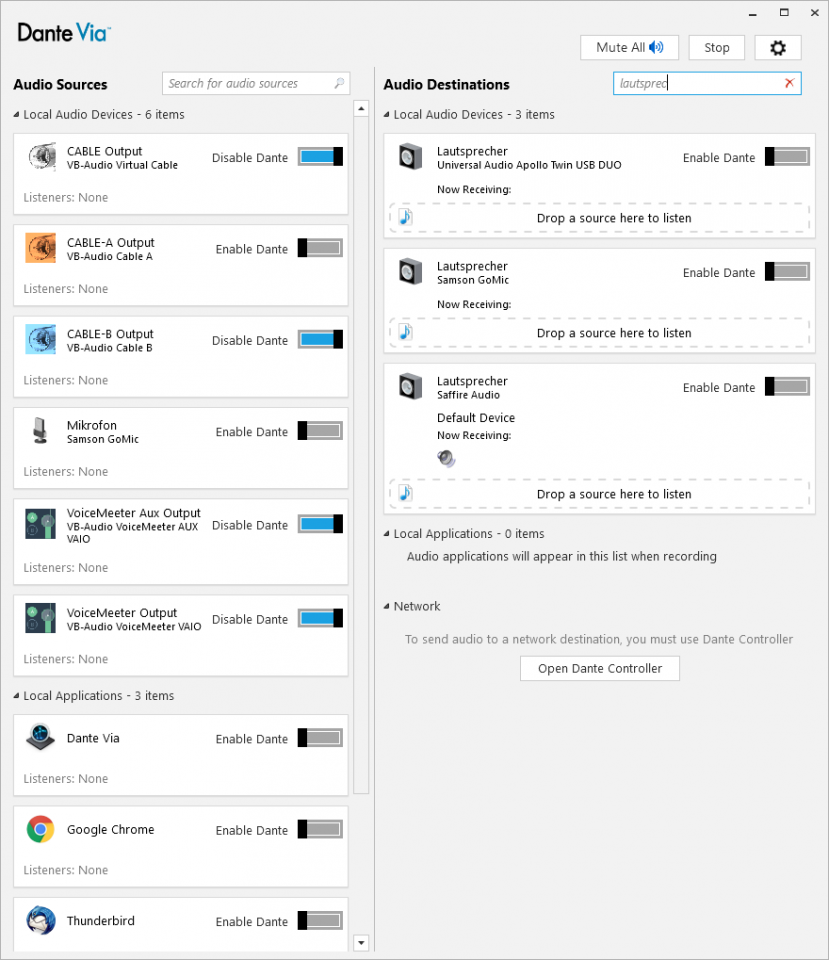Enable Dante for Google Chrome
The height and width of the screenshot is (960, 829).
(320, 829)
